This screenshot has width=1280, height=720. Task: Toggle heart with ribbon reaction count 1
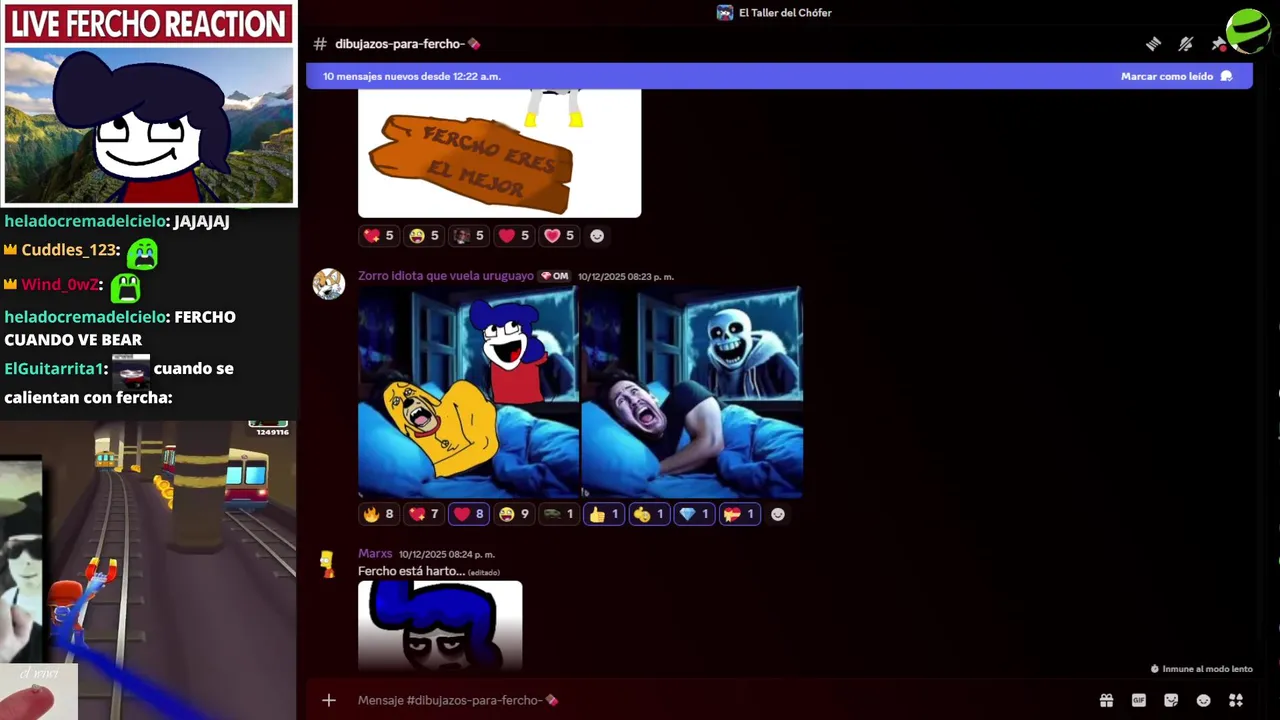coord(740,514)
